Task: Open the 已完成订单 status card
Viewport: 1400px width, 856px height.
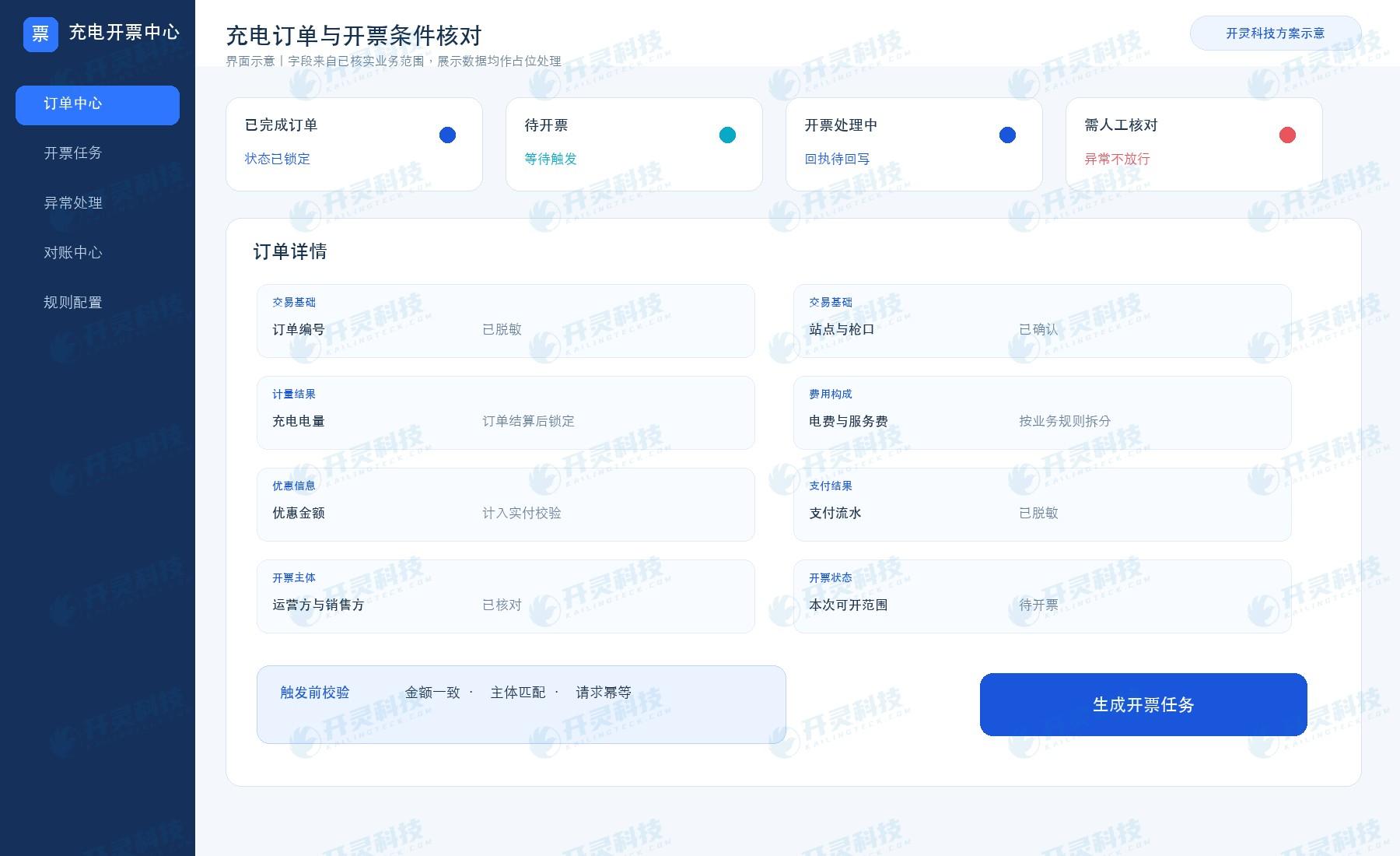Action: pos(354,144)
